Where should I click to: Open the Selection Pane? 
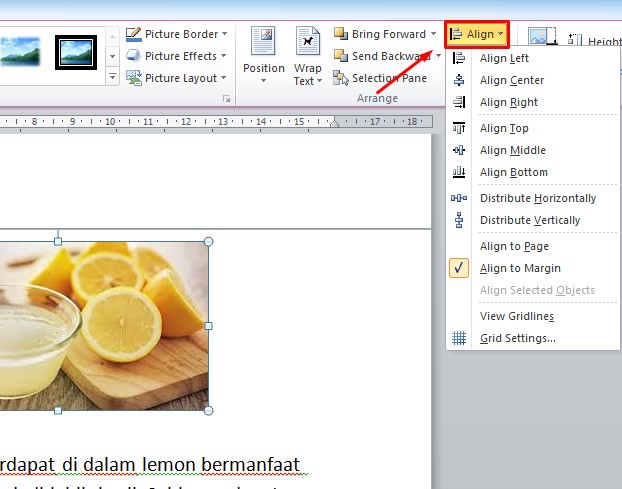click(x=380, y=78)
